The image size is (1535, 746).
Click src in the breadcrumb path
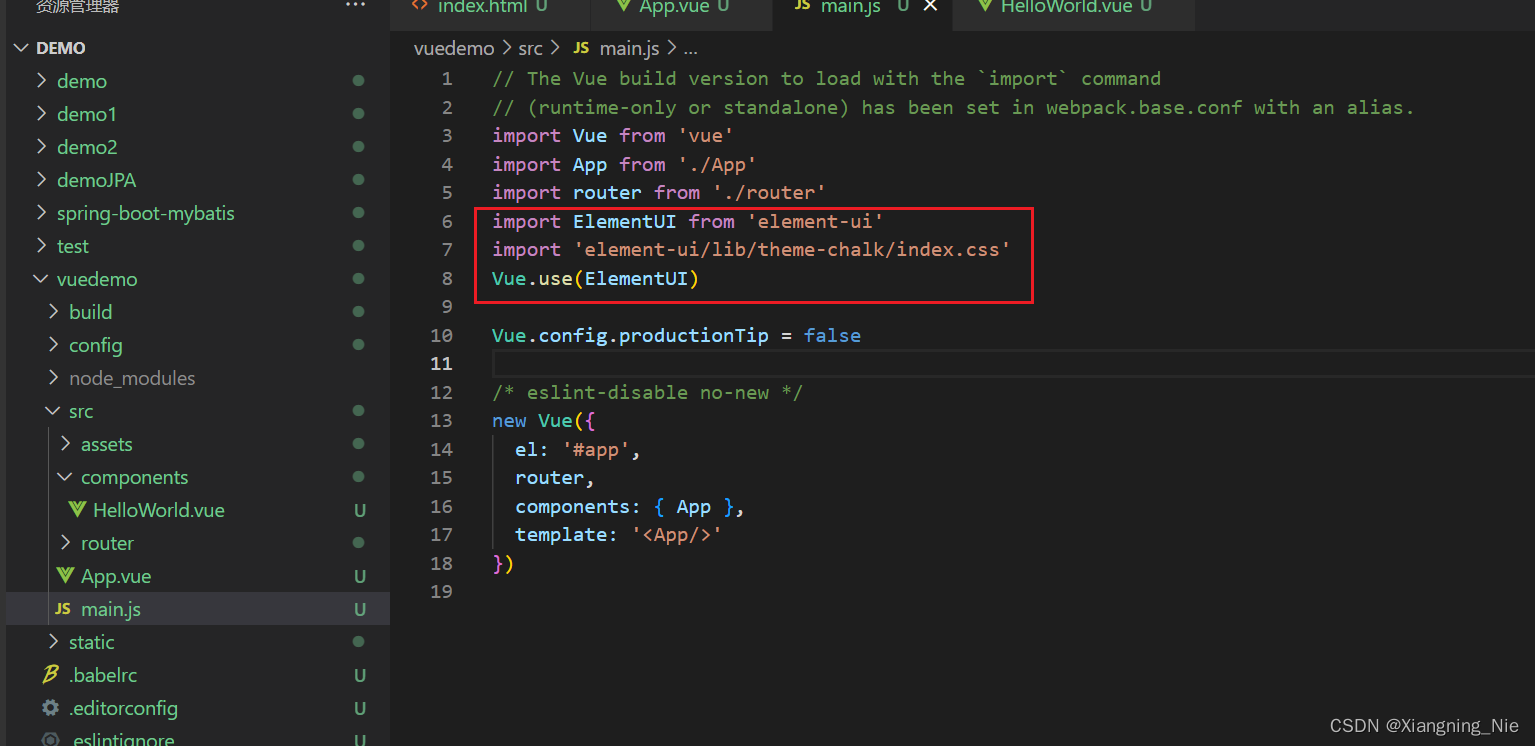coord(530,48)
